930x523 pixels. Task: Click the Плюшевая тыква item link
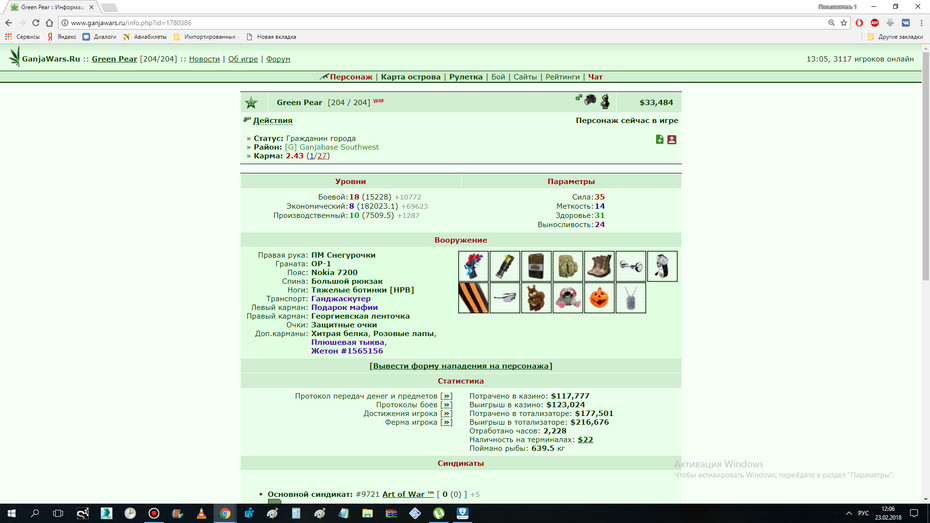point(348,342)
